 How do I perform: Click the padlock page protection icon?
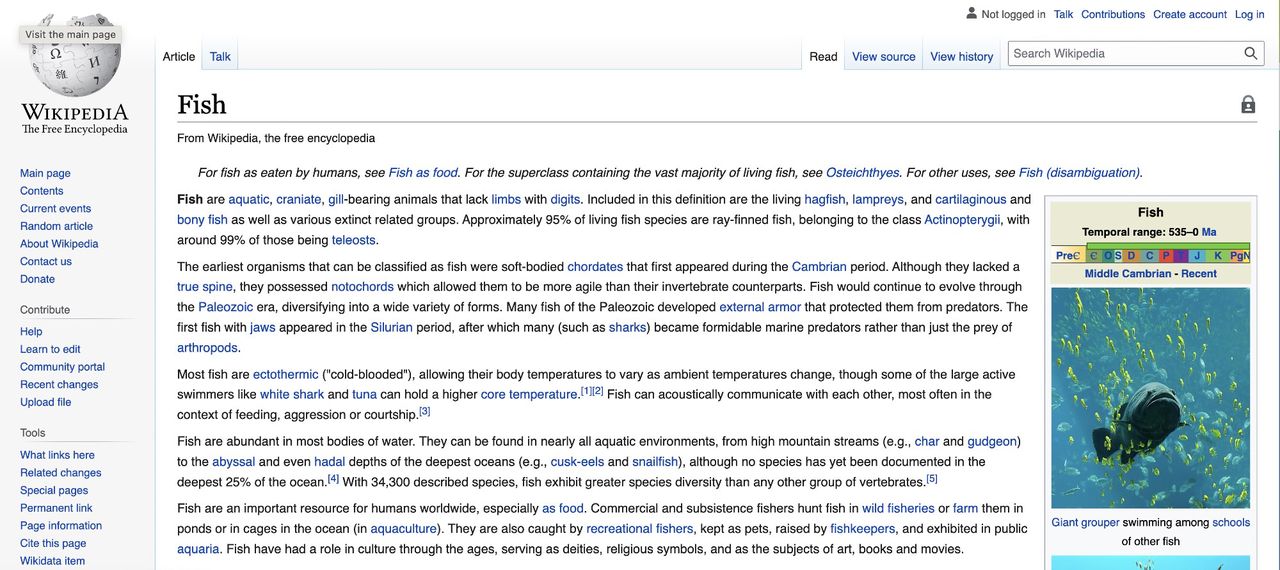coord(1248,105)
